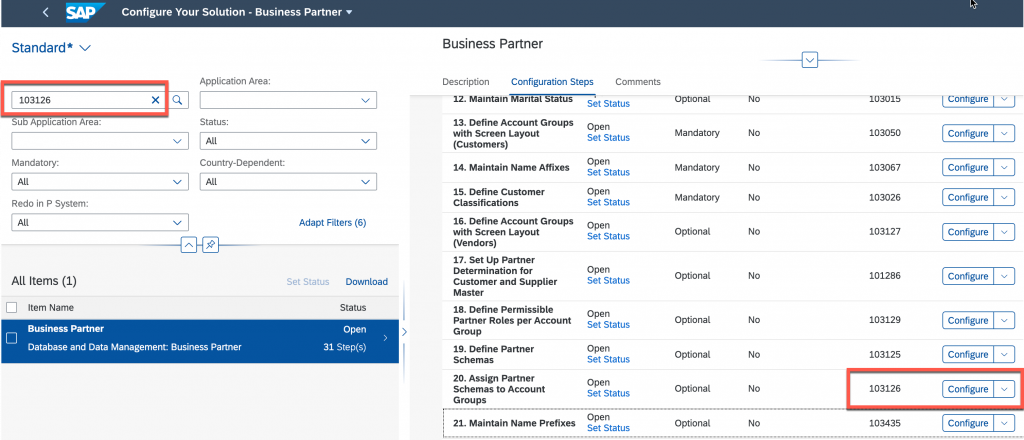Configure step 17 Partner Determination
The height and width of the screenshot is (440, 1024).
(x=967, y=276)
